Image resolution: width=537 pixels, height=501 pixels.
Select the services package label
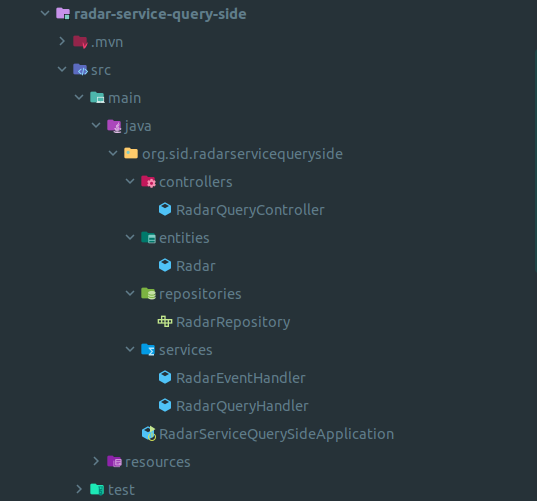[x=186, y=350]
